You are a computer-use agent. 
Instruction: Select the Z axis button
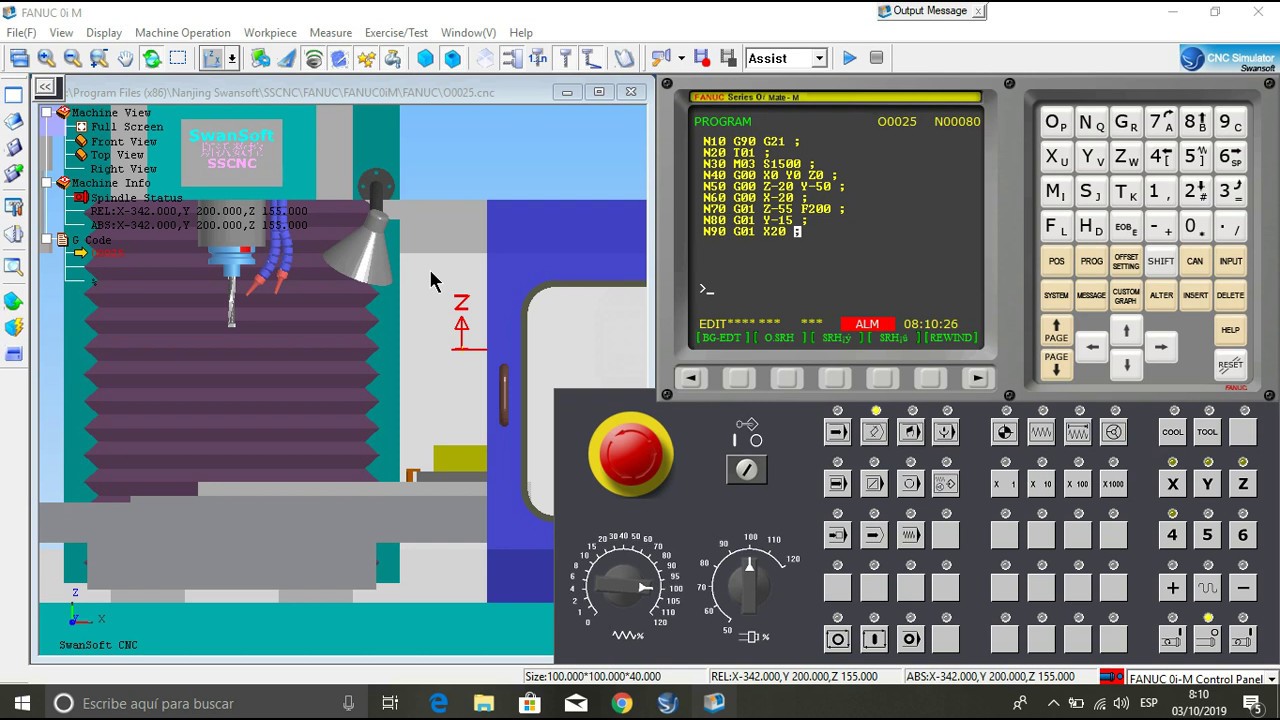pos(1243,484)
